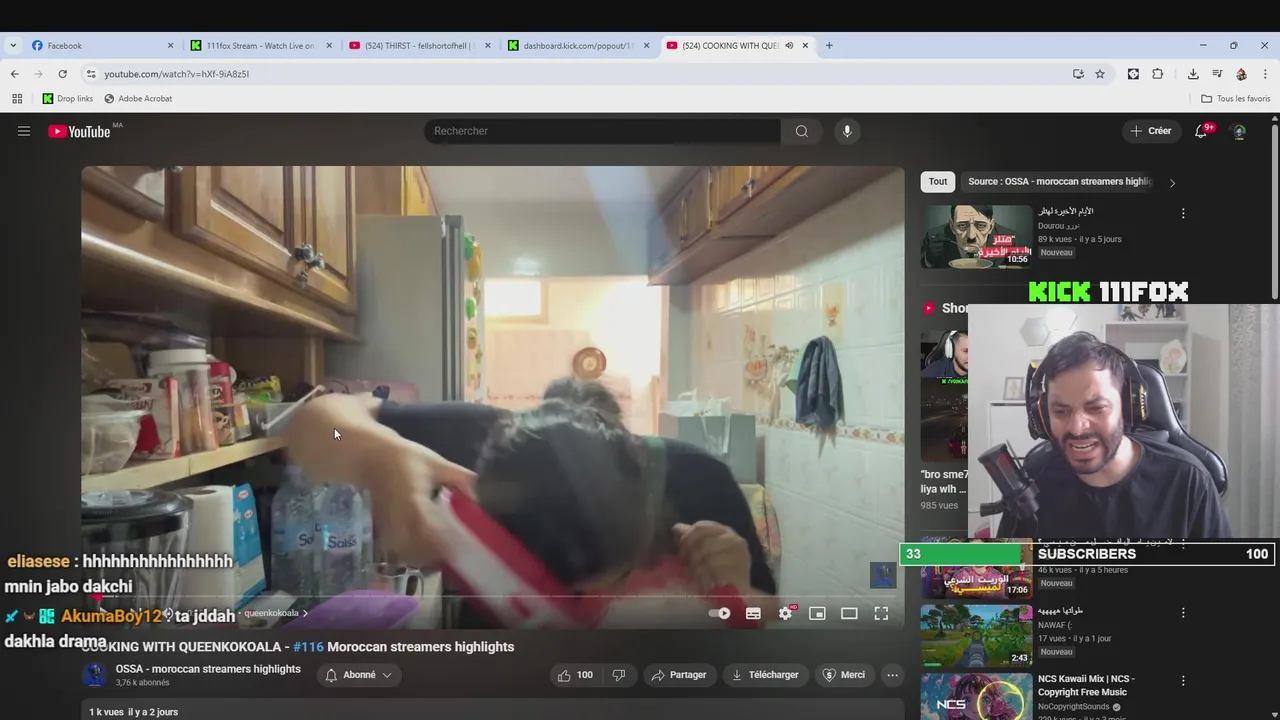The image size is (1280, 720).
Task: Click the Créer create button
Action: pos(1150,131)
